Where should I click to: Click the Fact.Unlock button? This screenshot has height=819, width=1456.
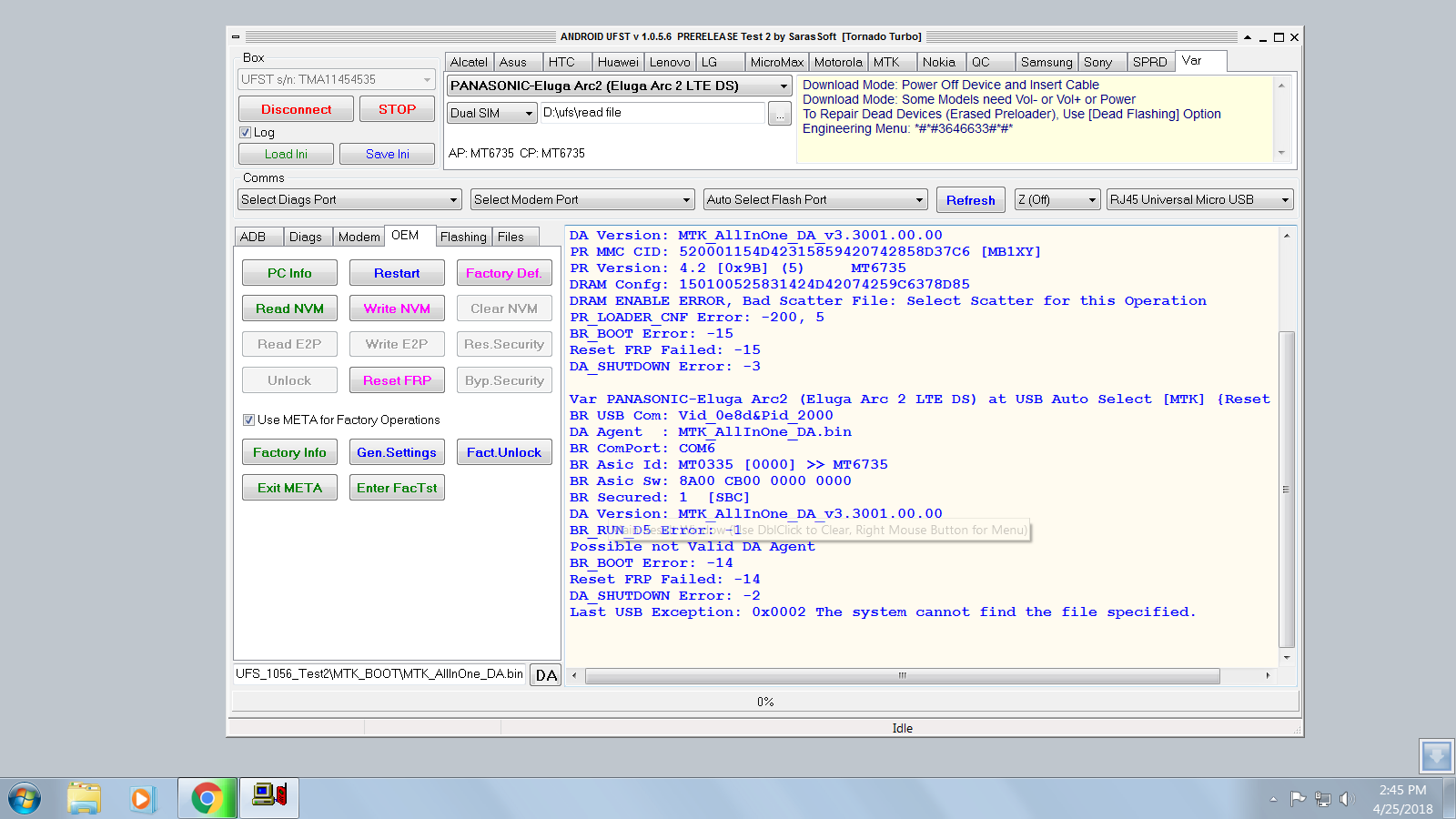[x=504, y=452]
